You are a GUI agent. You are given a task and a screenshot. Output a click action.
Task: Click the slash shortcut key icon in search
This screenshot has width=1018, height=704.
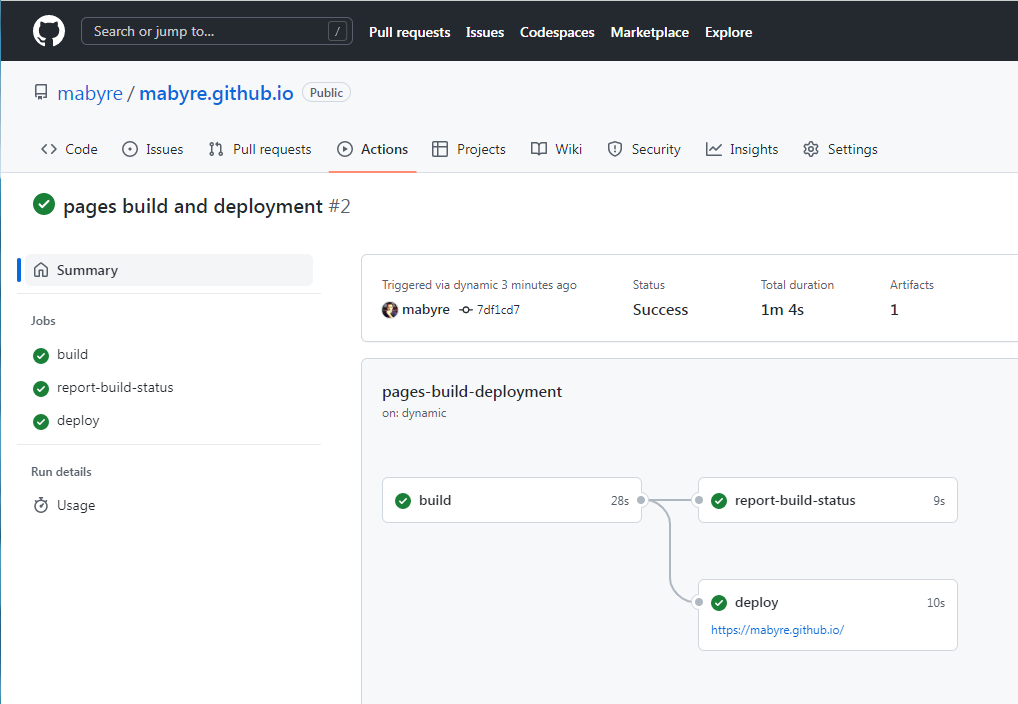click(x=337, y=31)
